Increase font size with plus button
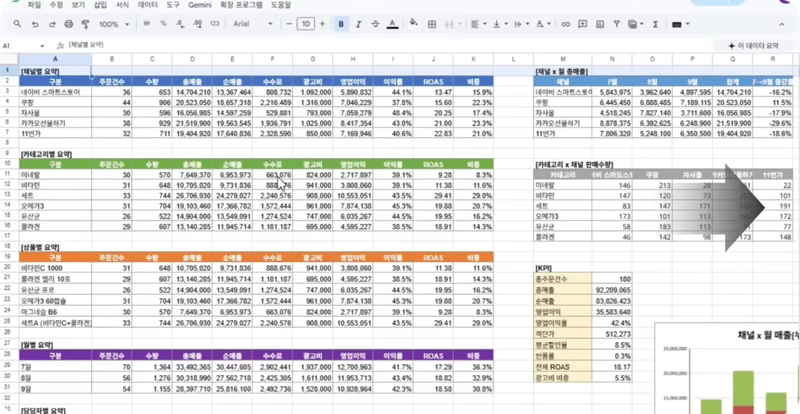The height and width of the screenshot is (414, 800). click(x=322, y=24)
